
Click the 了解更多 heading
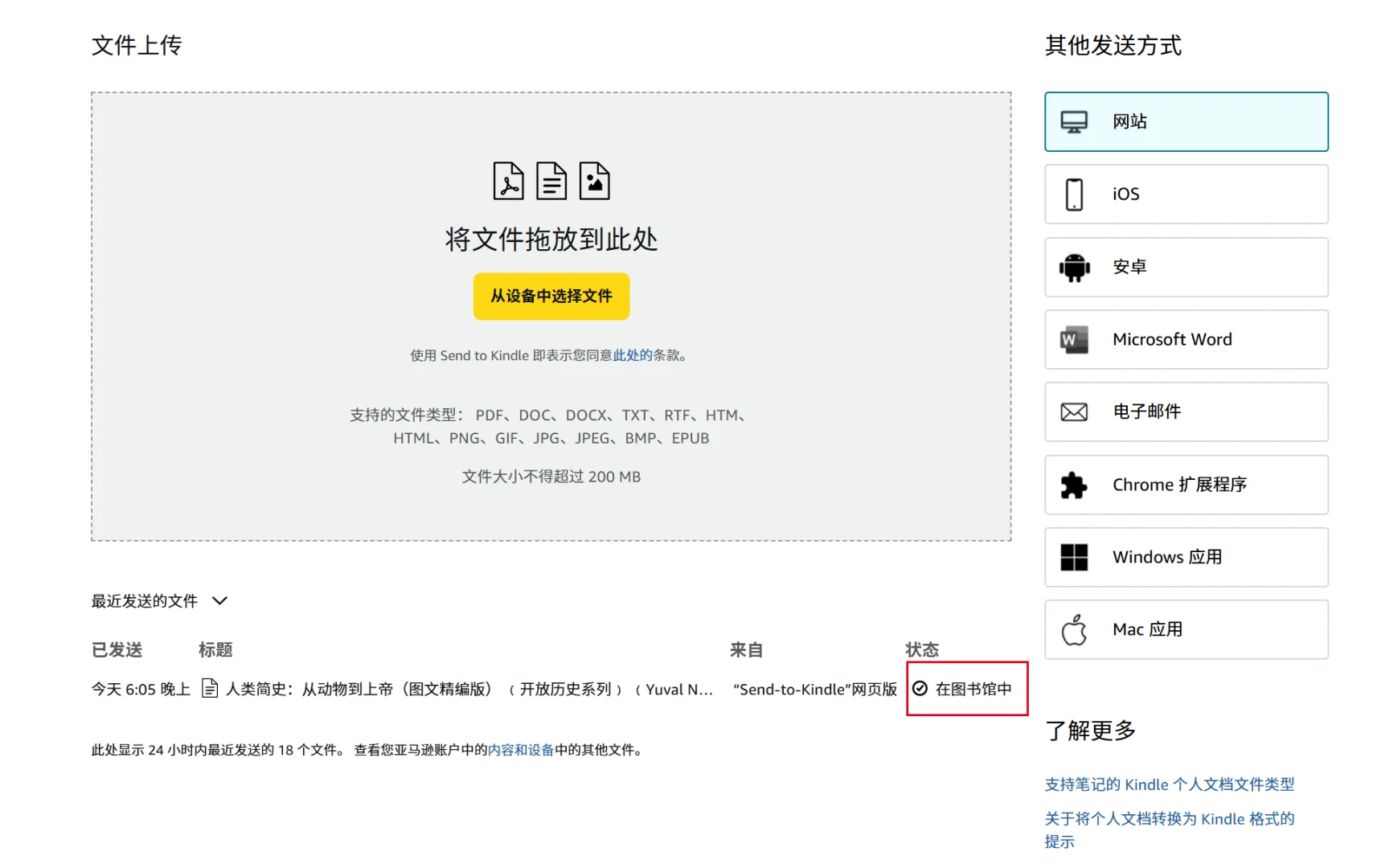click(x=1090, y=731)
